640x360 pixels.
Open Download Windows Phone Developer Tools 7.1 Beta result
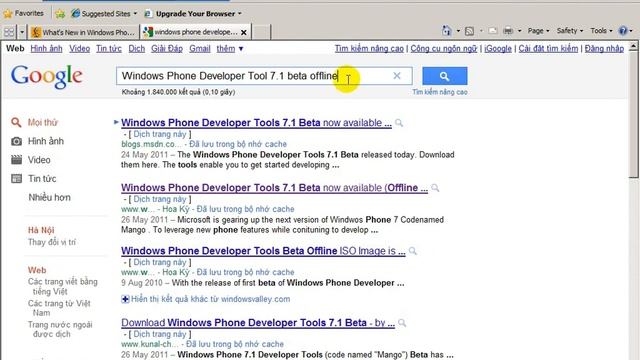coord(258,323)
